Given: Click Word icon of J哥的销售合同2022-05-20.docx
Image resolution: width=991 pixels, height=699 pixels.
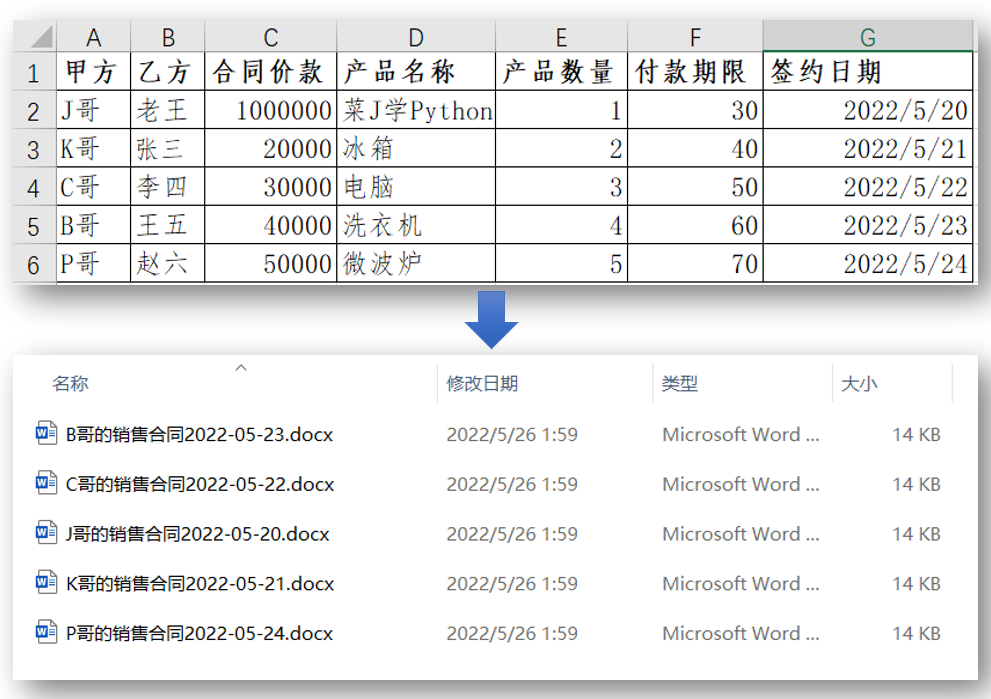Looking at the screenshot, I should click(x=46, y=533).
